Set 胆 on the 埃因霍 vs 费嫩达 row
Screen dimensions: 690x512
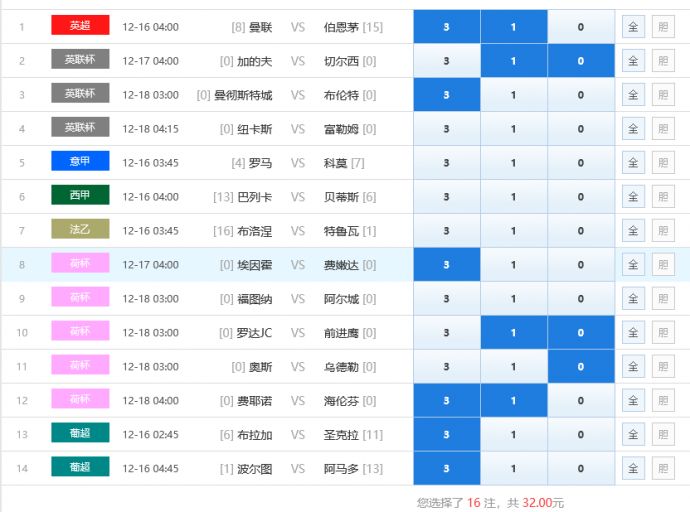coord(661,265)
